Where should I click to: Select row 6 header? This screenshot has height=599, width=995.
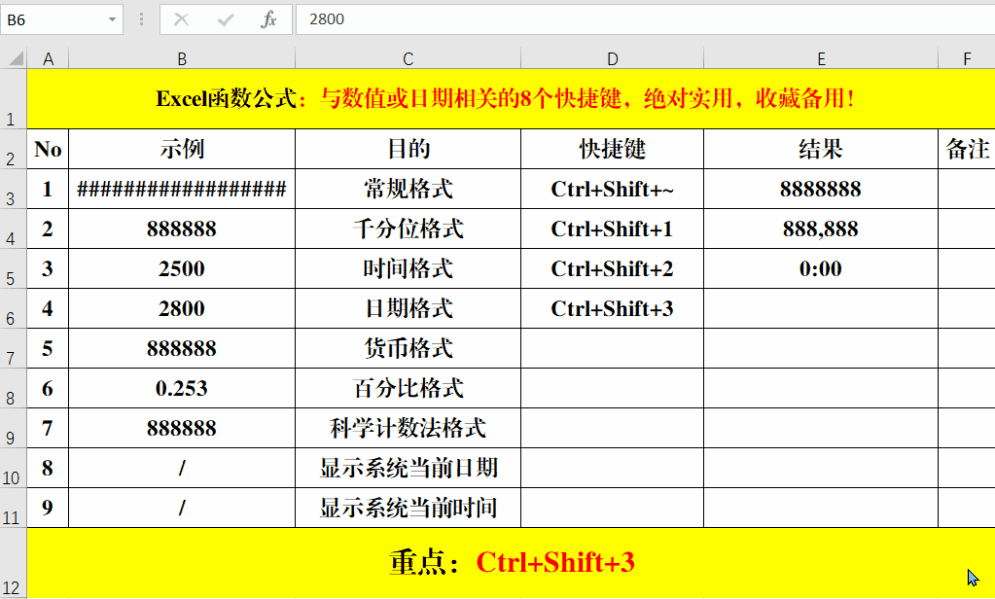point(13,308)
